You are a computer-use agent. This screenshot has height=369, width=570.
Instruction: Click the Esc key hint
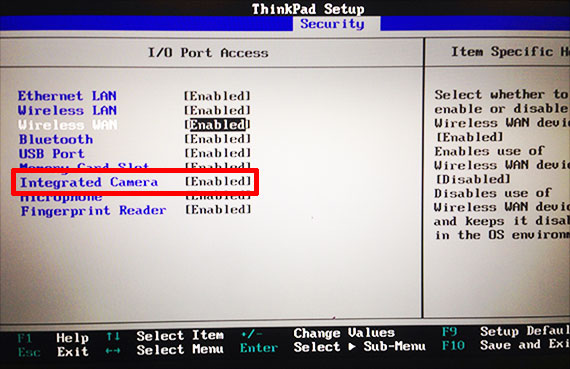tap(29, 352)
